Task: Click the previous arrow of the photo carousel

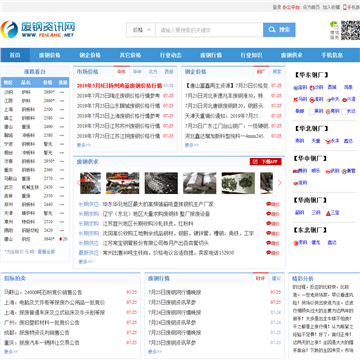Action: (x=78, y=183)
